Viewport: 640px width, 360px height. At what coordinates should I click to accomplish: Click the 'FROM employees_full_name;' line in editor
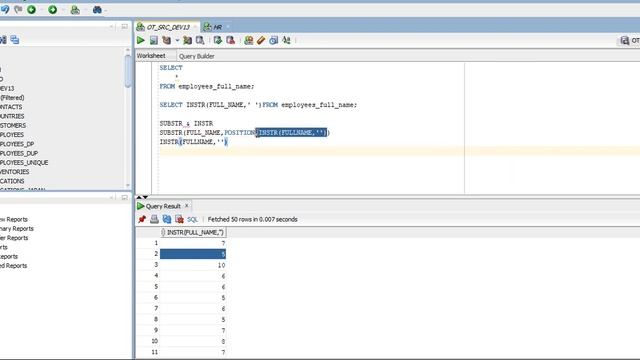coord(207,87)
